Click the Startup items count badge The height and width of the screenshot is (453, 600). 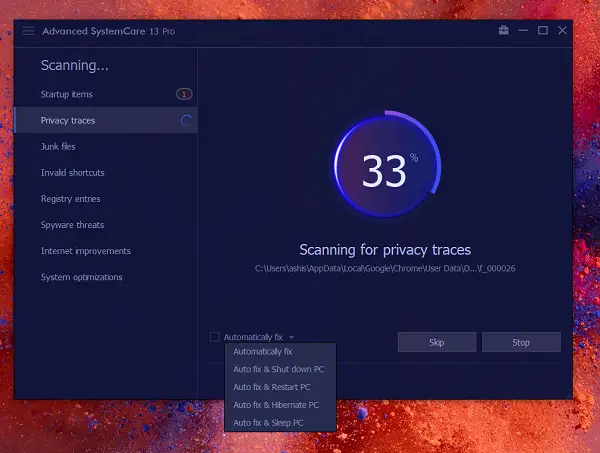(184, 94)
